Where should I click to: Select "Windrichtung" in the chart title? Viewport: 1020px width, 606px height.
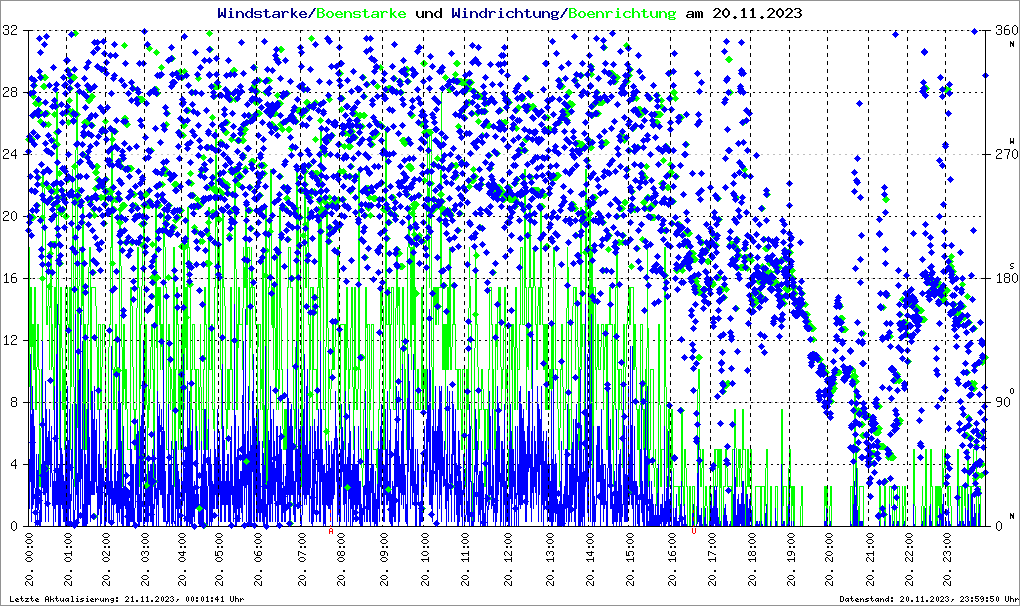pos(505,13)
